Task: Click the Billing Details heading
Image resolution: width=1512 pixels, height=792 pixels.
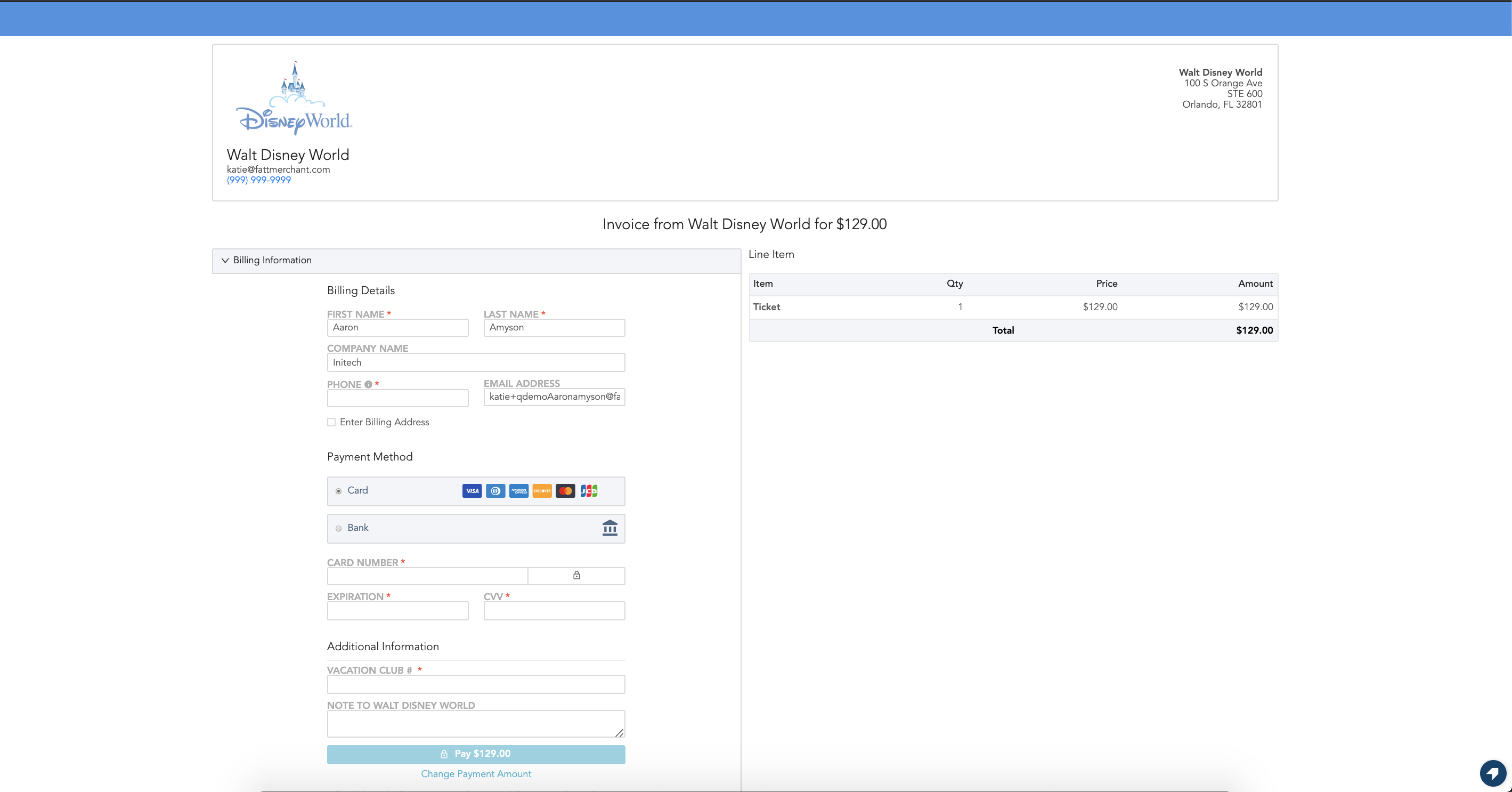Action: [361, 290]
